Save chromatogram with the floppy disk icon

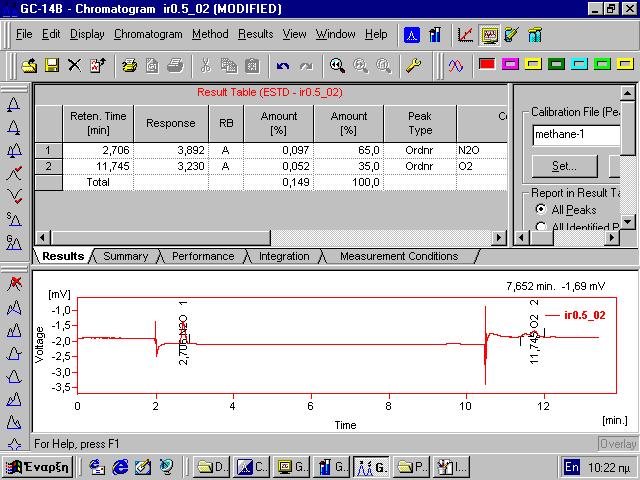[x=52, y=65]
